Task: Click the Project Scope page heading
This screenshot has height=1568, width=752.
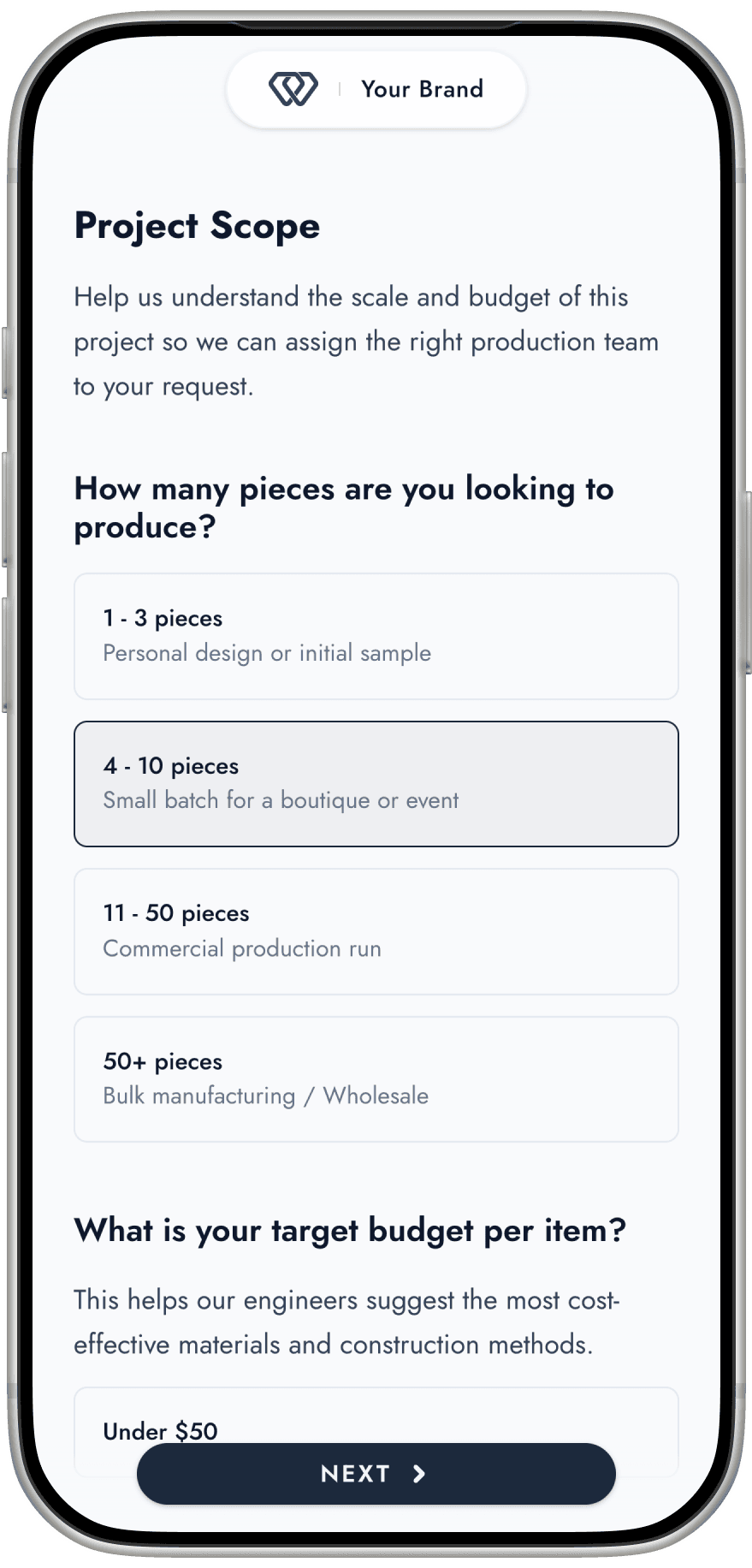Action: (197, 226)
